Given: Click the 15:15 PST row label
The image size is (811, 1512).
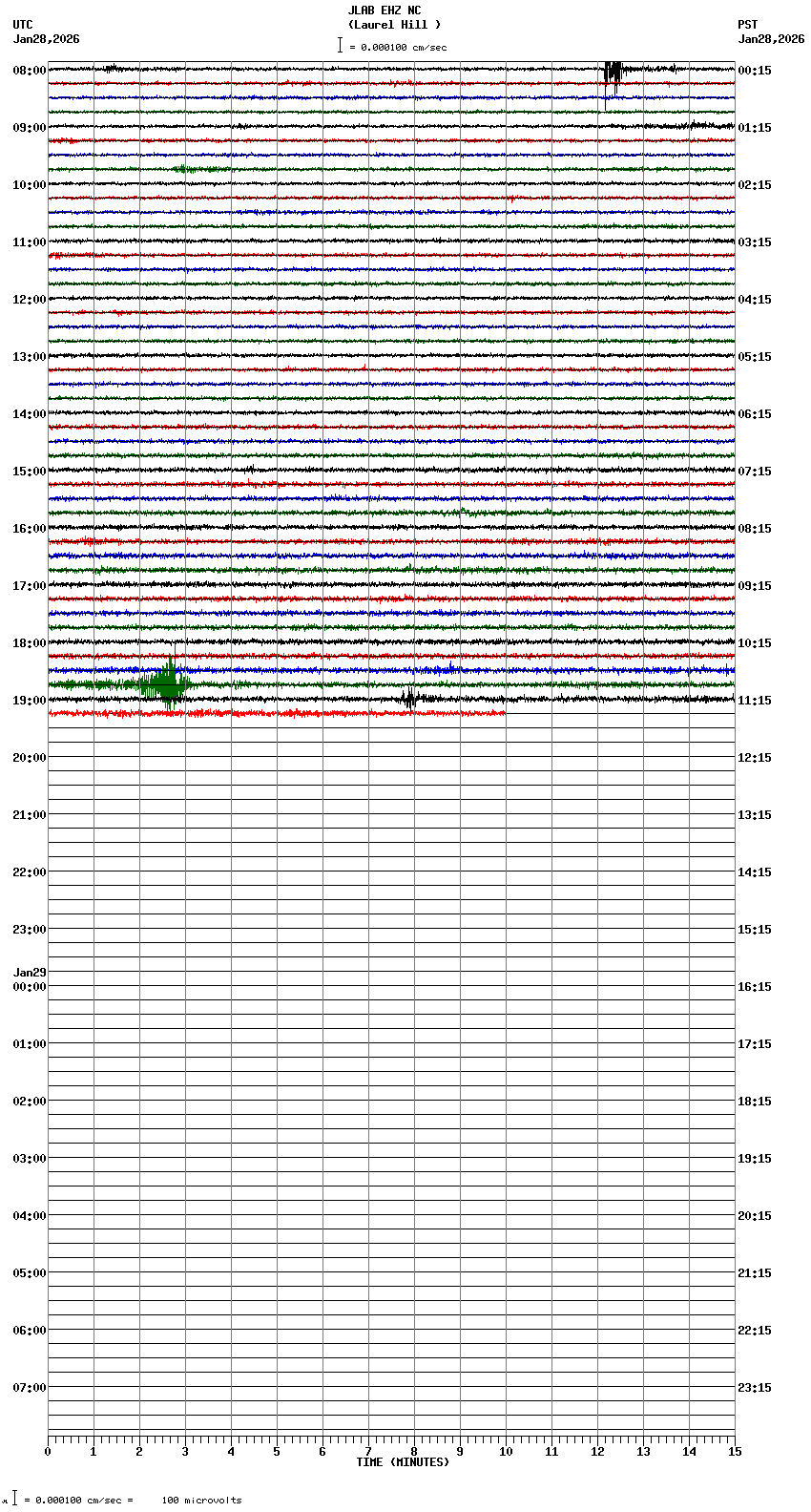Looking at the screenshot, I should pyautogui.click(x=755, y=930).
